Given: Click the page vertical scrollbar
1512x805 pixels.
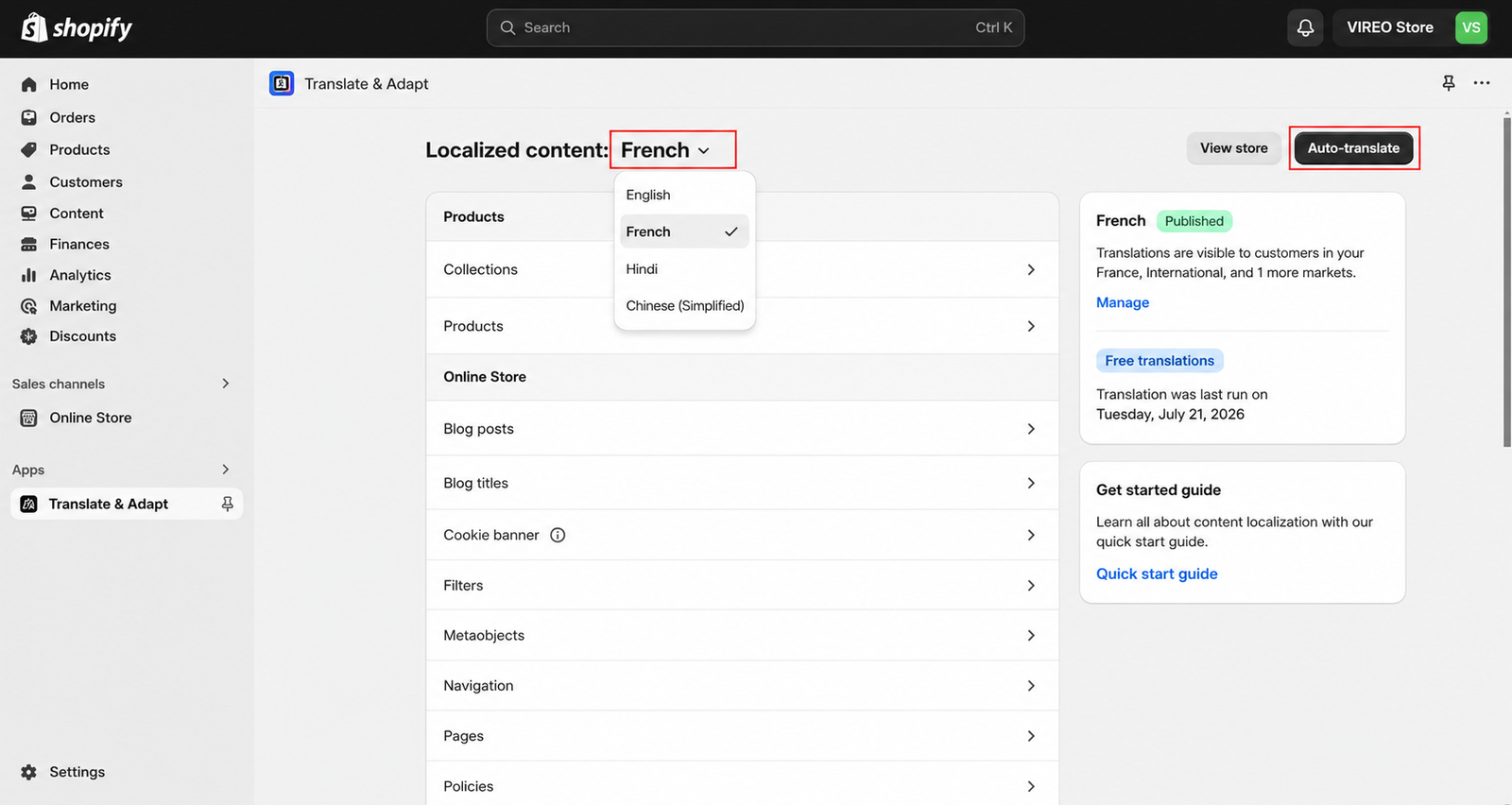Looking at the screenshot, I should click(1507, 282).
